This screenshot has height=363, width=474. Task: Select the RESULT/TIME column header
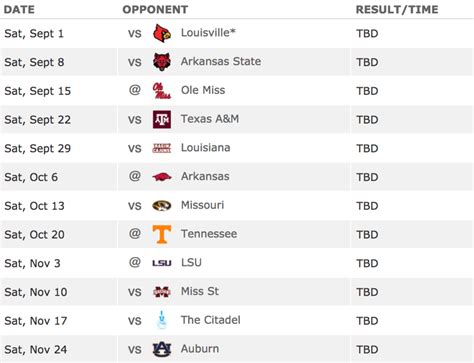[397, 9]
